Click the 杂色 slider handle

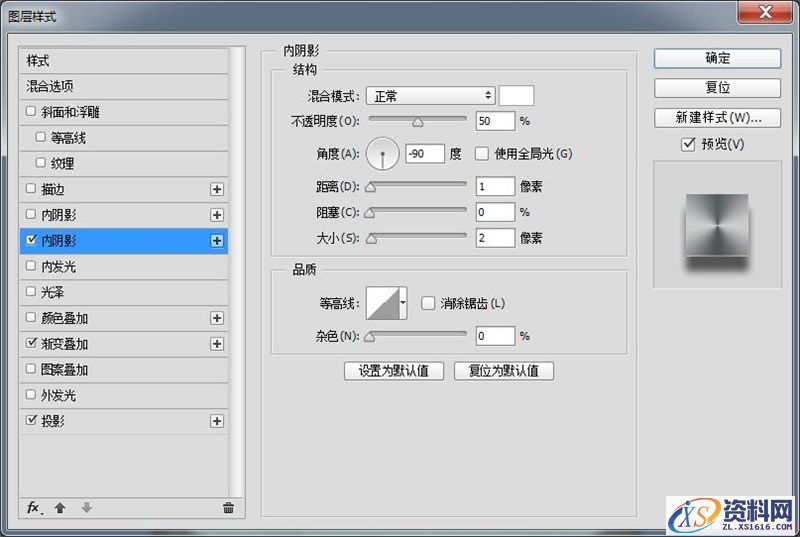370,337
